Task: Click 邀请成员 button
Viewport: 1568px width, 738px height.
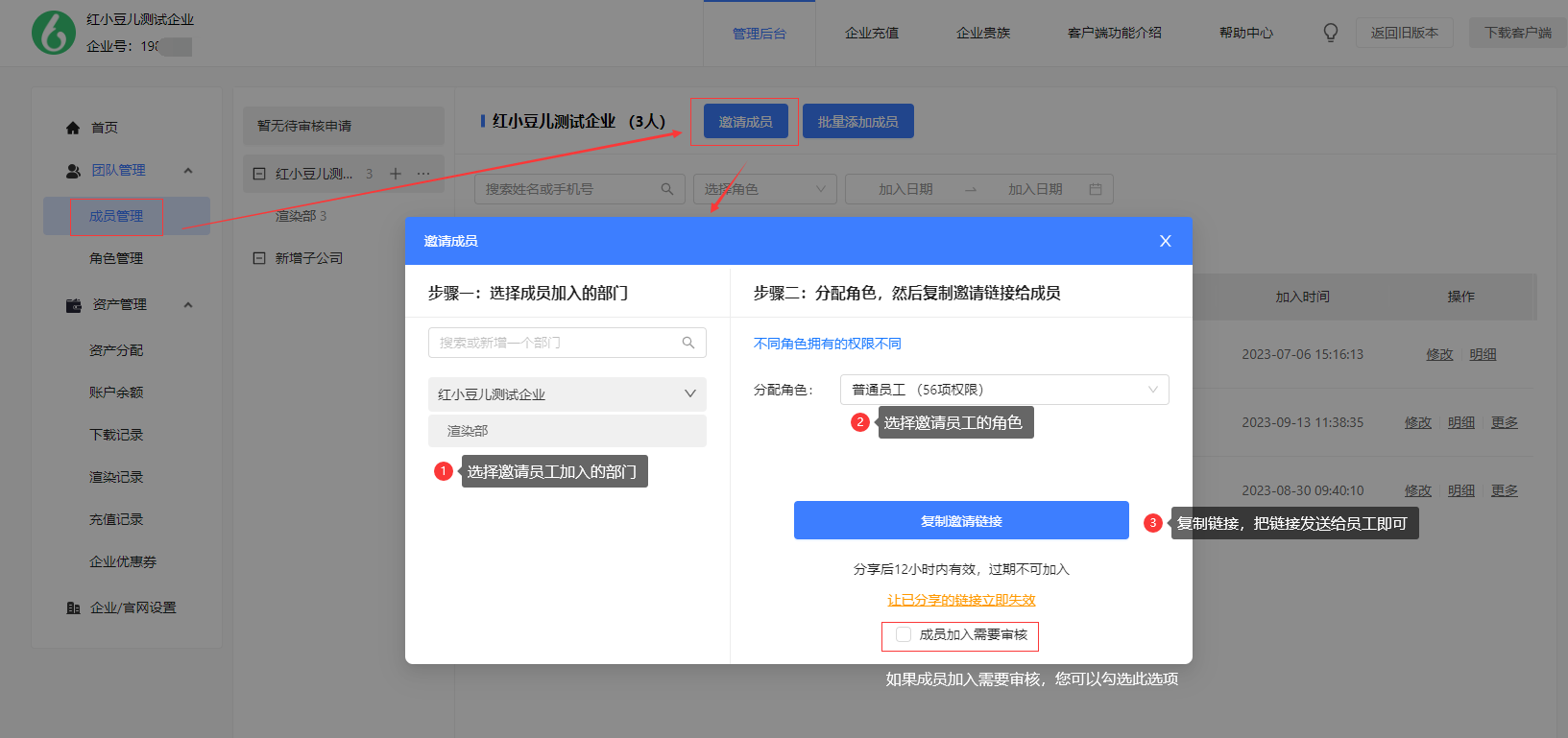Action: 746,122
